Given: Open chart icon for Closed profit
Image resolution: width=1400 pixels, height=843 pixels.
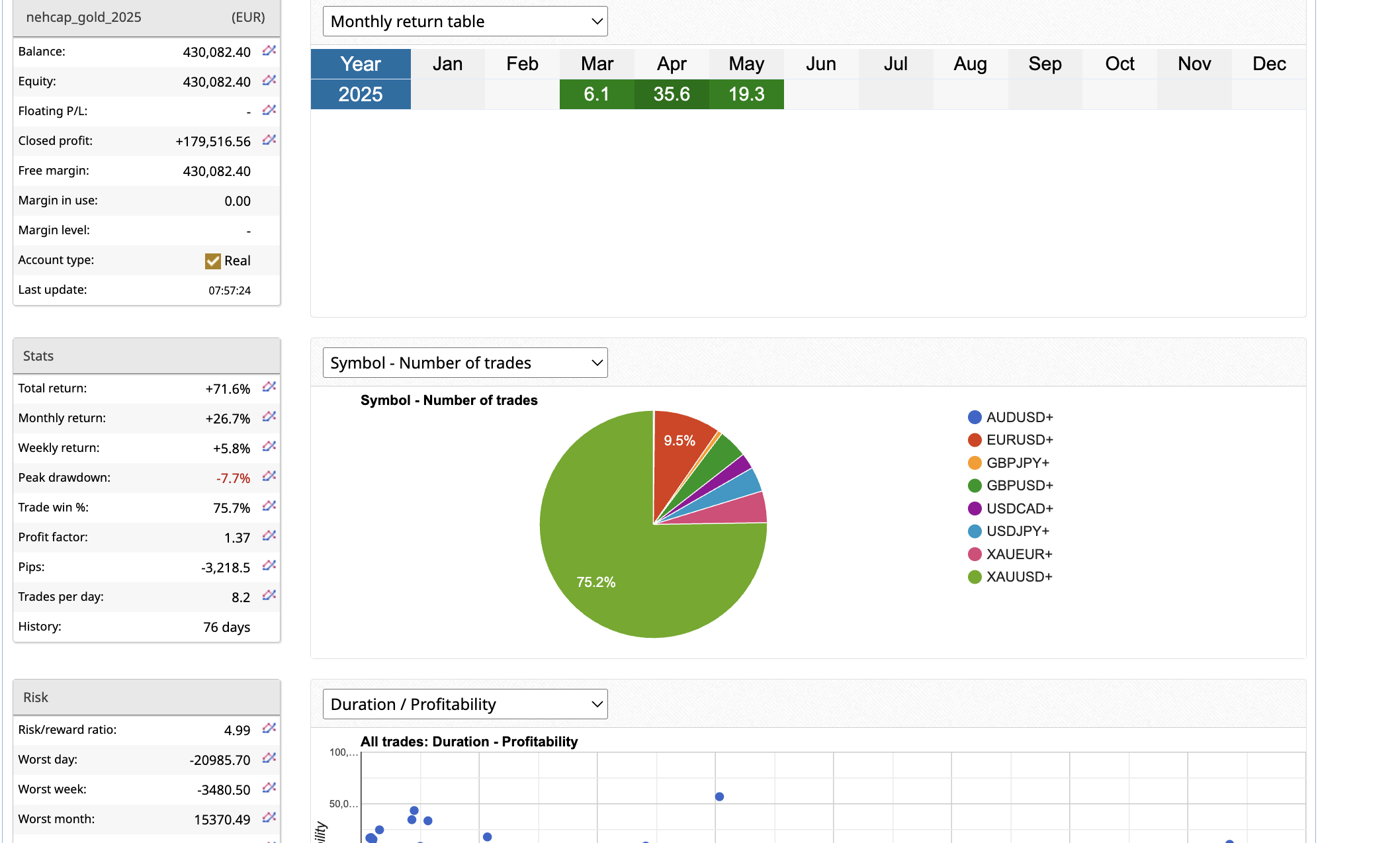Looking at the screenshot, I should pos(269,140).
